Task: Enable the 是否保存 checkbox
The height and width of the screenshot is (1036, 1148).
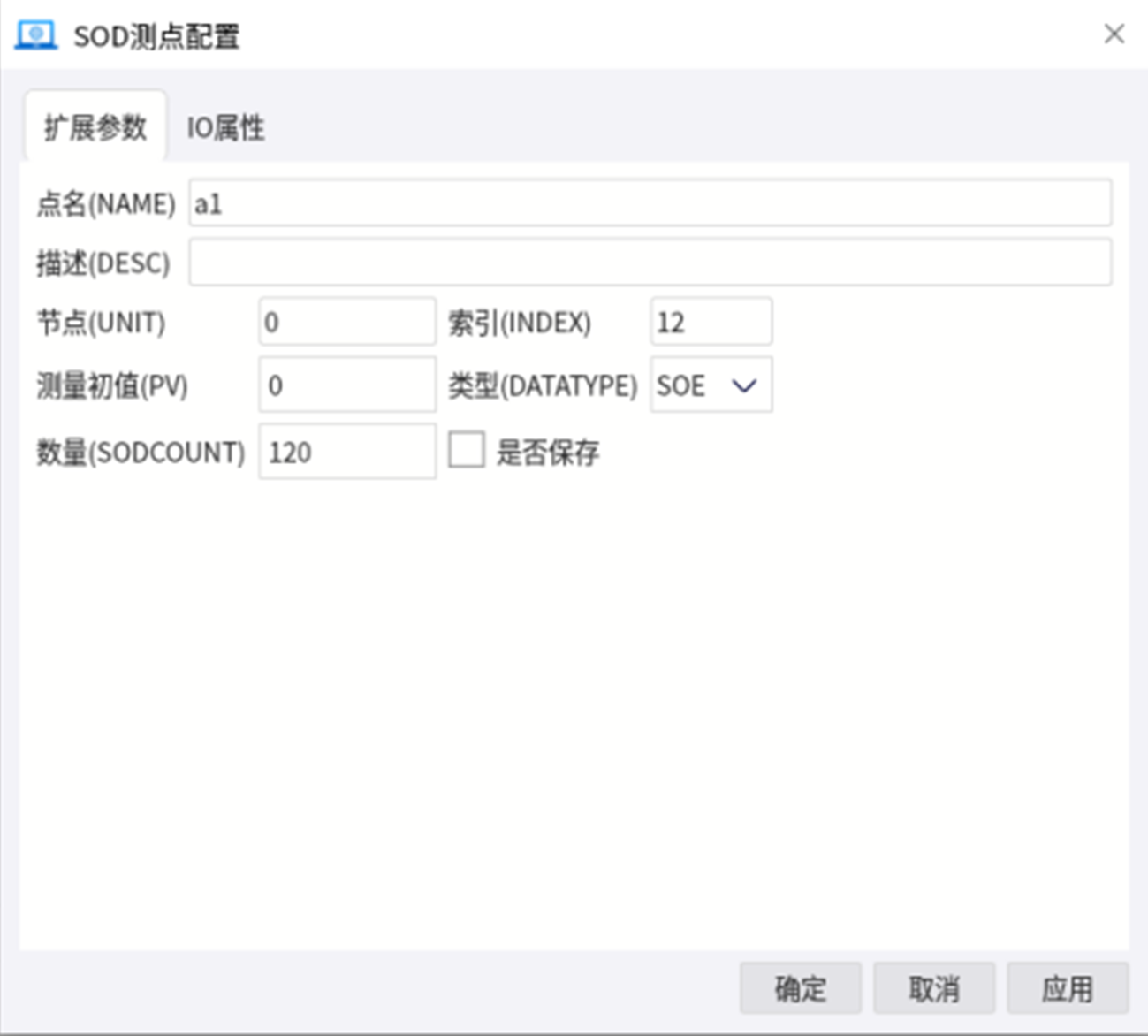Action: (x=467, y=450)
